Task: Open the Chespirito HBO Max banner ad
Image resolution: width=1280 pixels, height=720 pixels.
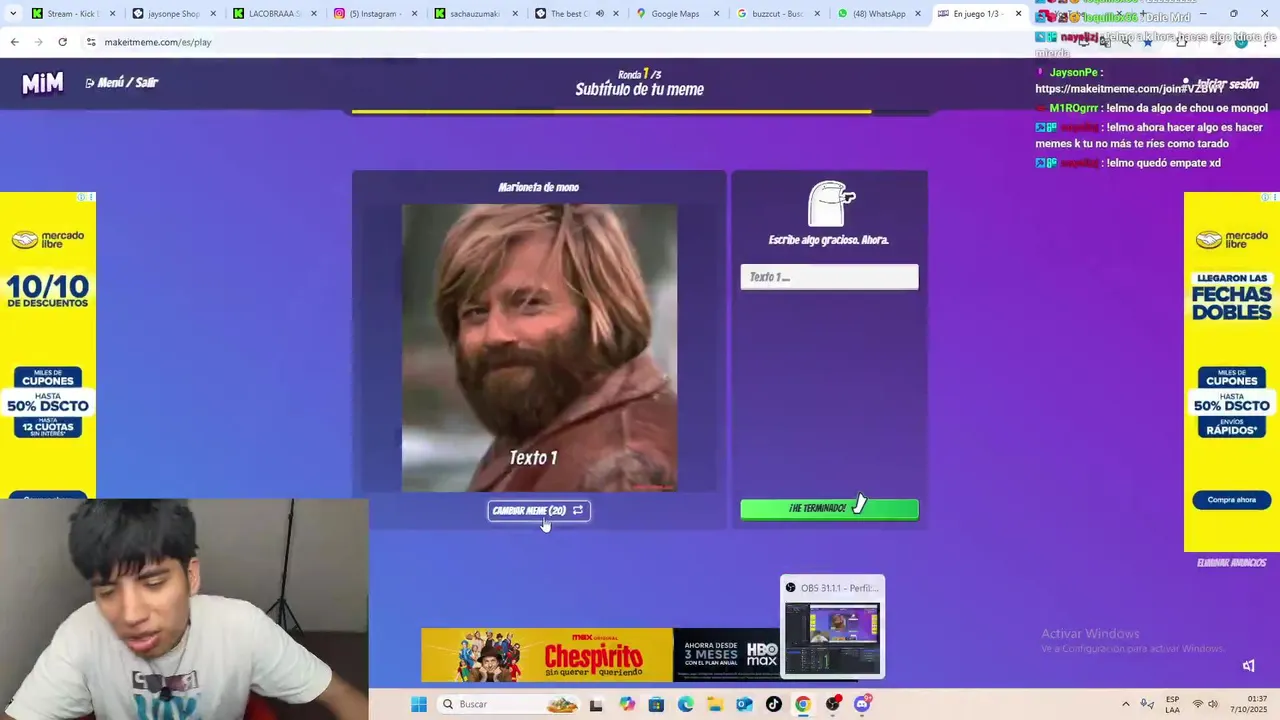Action: [x=600, y=655]
